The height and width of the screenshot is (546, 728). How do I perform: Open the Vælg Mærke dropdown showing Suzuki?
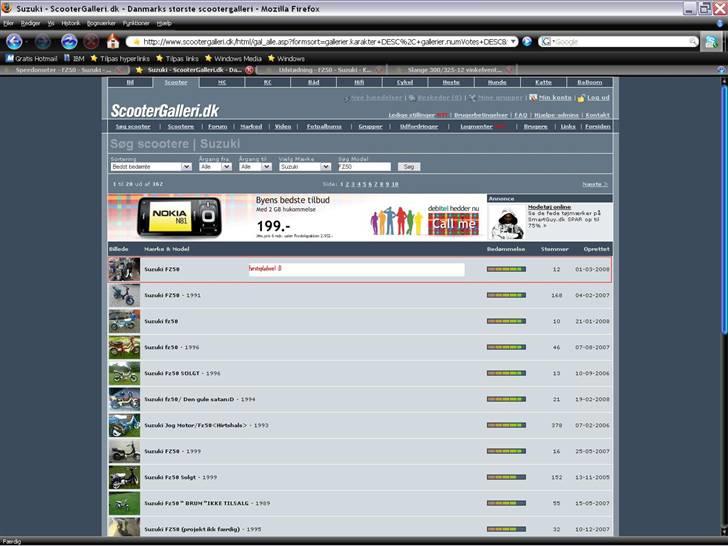(305, 167)
